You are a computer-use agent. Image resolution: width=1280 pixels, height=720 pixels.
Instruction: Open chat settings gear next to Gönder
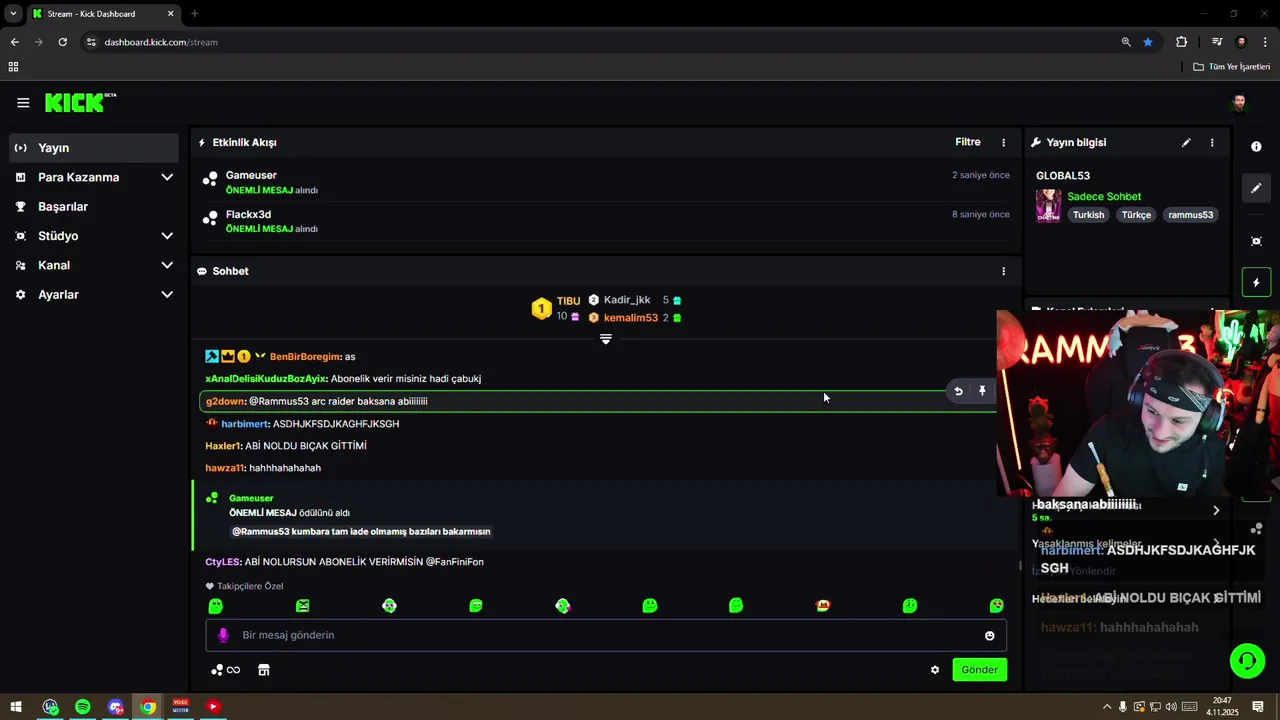click(935, 670)
